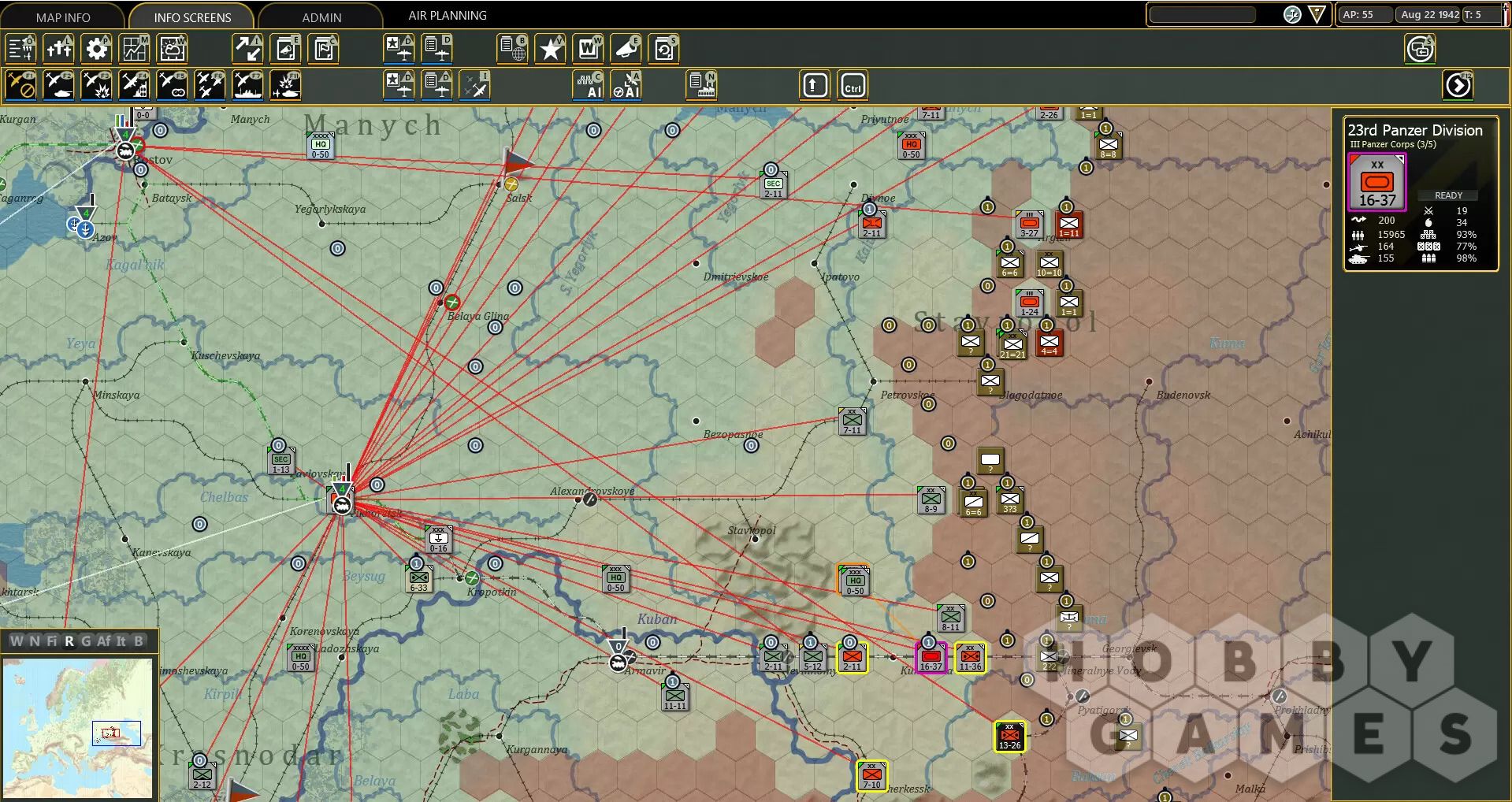Screen dimensions: 1512x802
Task: Open the preferences gear icon
Action: pos(97,49)
